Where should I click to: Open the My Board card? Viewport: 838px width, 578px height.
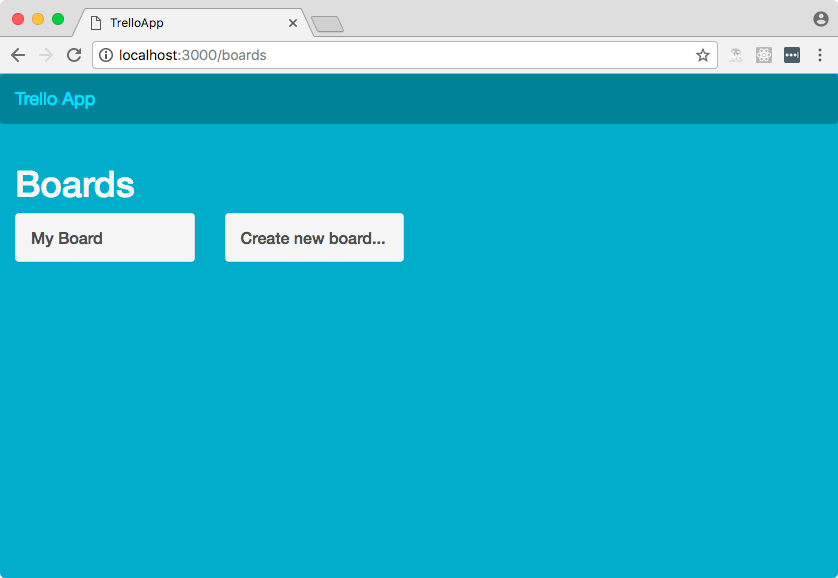click(105, 238)
